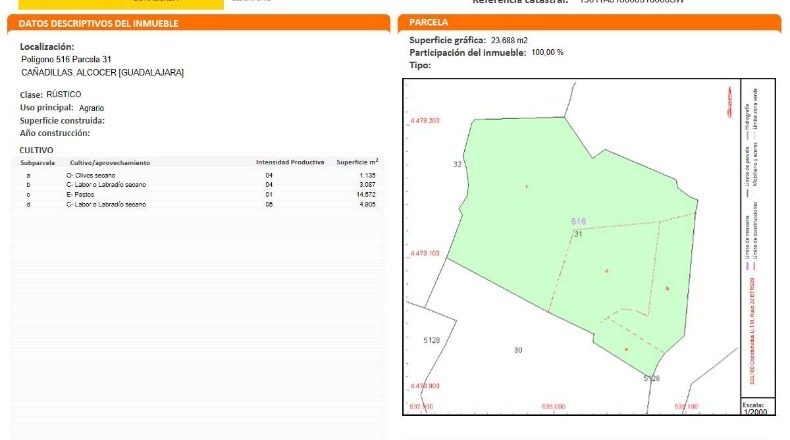
Task: Select the value 'RÚSTICO'
Action: (x=63, y=94)
